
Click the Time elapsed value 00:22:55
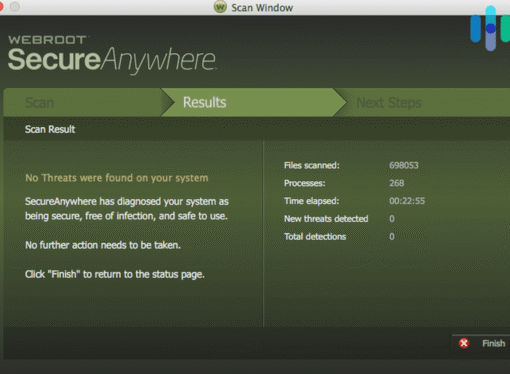click(x=407, y=201)
